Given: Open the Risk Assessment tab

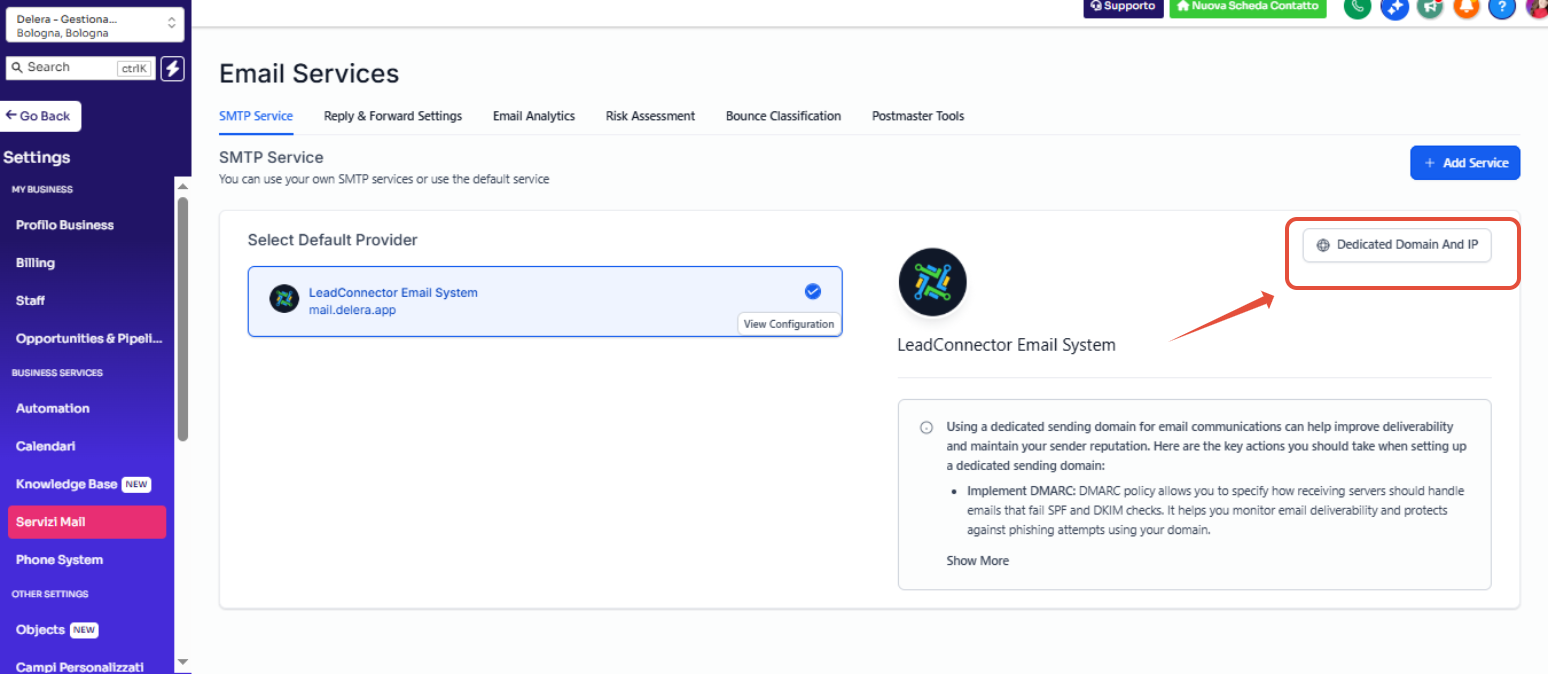Looking at the screenshot, I should pyautogui.click(x=650, y=116).
